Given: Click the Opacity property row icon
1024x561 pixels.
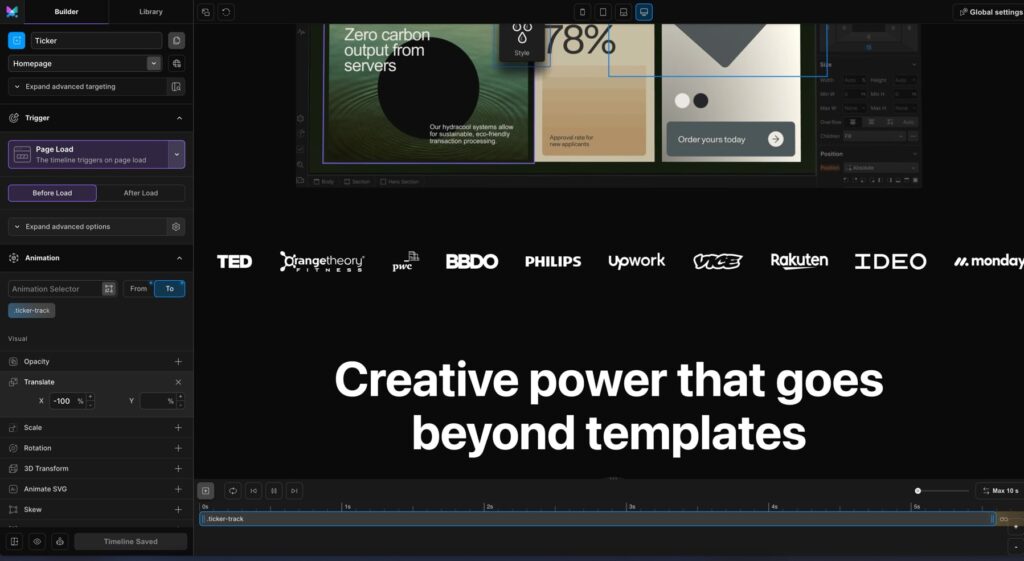Looking at the screenshot, I should [13, 361].
